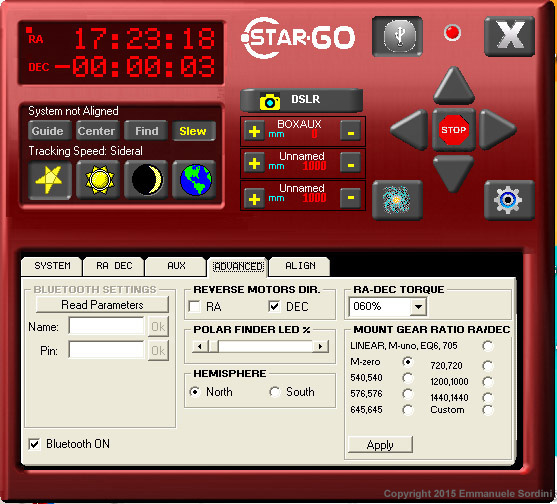Click Polar Finder LED slider thumb

coord(213,346)
